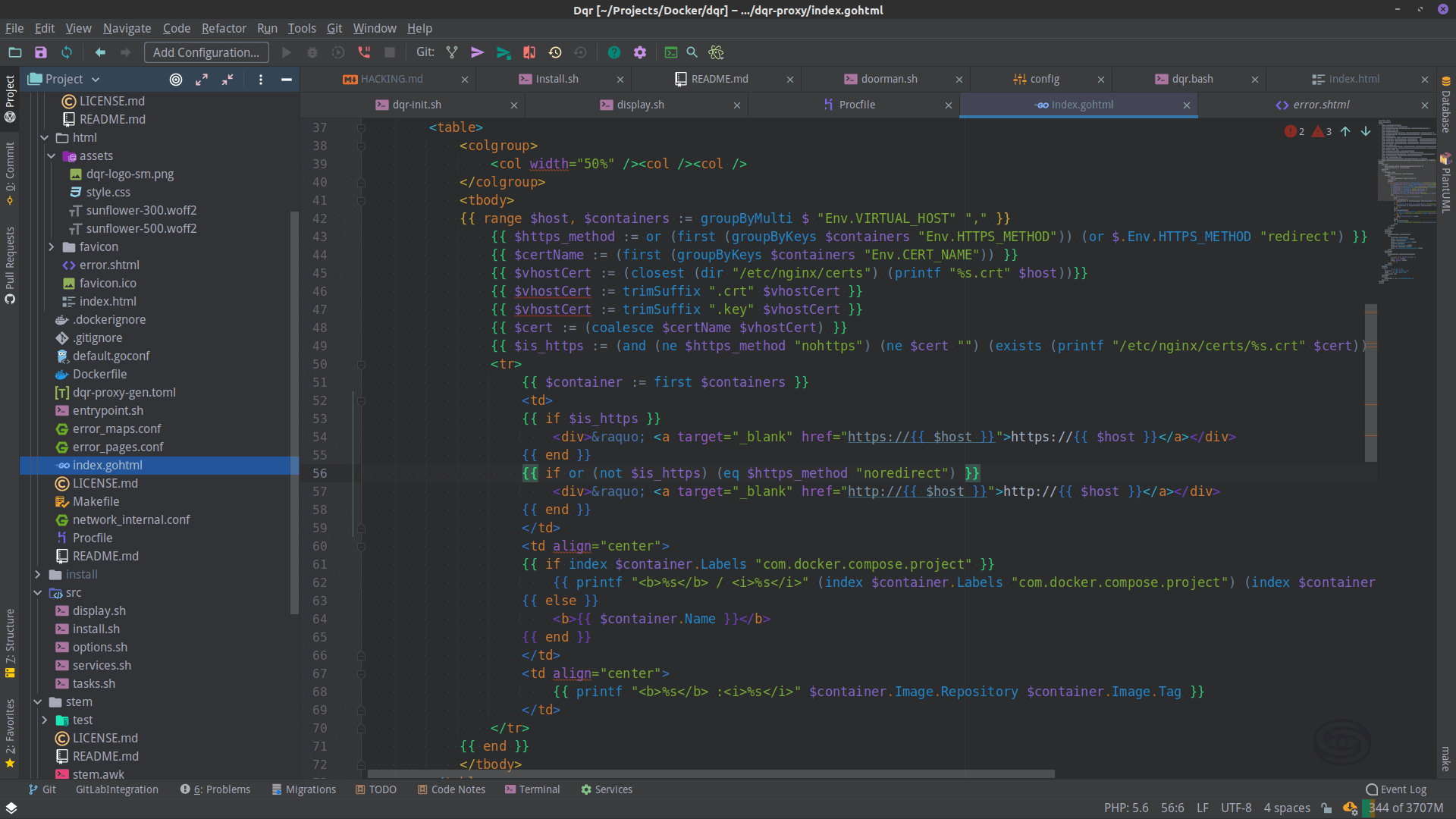The image size is (1456, 819).
Task: Click the editor horizontal scrollbar
Action: click(x=711, y=774)
